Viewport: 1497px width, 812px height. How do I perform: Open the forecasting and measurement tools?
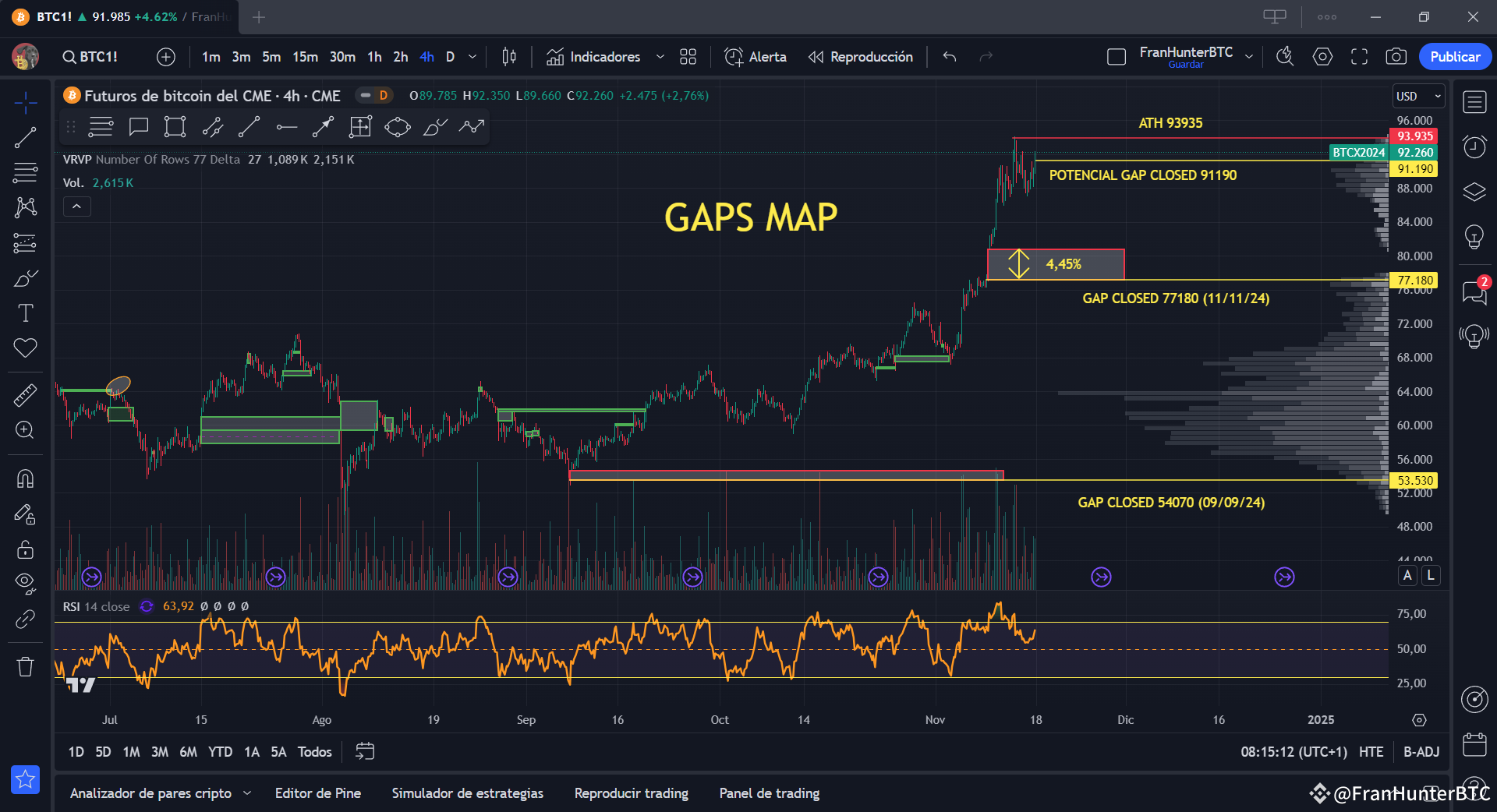point(25,243)
